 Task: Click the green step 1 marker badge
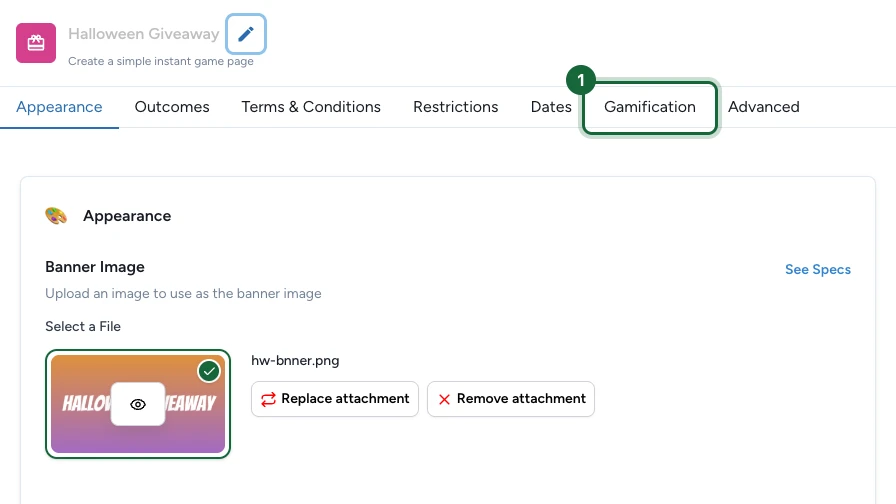point(581,80)
